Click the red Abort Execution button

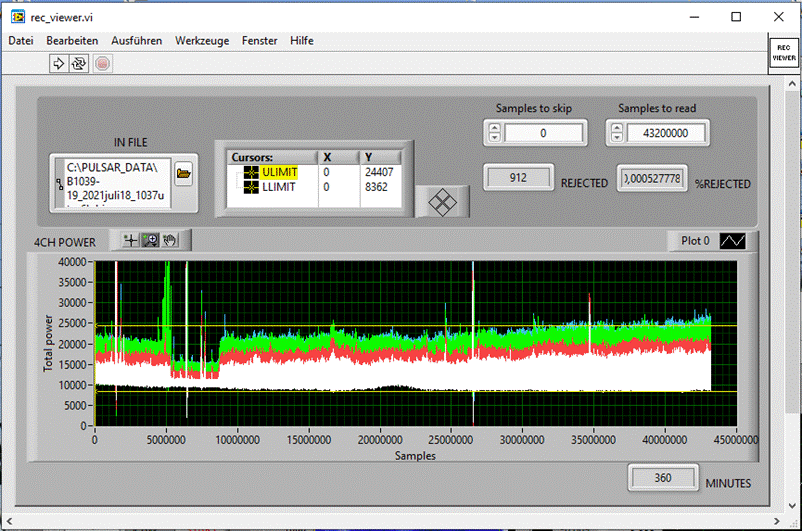point(103,63)
